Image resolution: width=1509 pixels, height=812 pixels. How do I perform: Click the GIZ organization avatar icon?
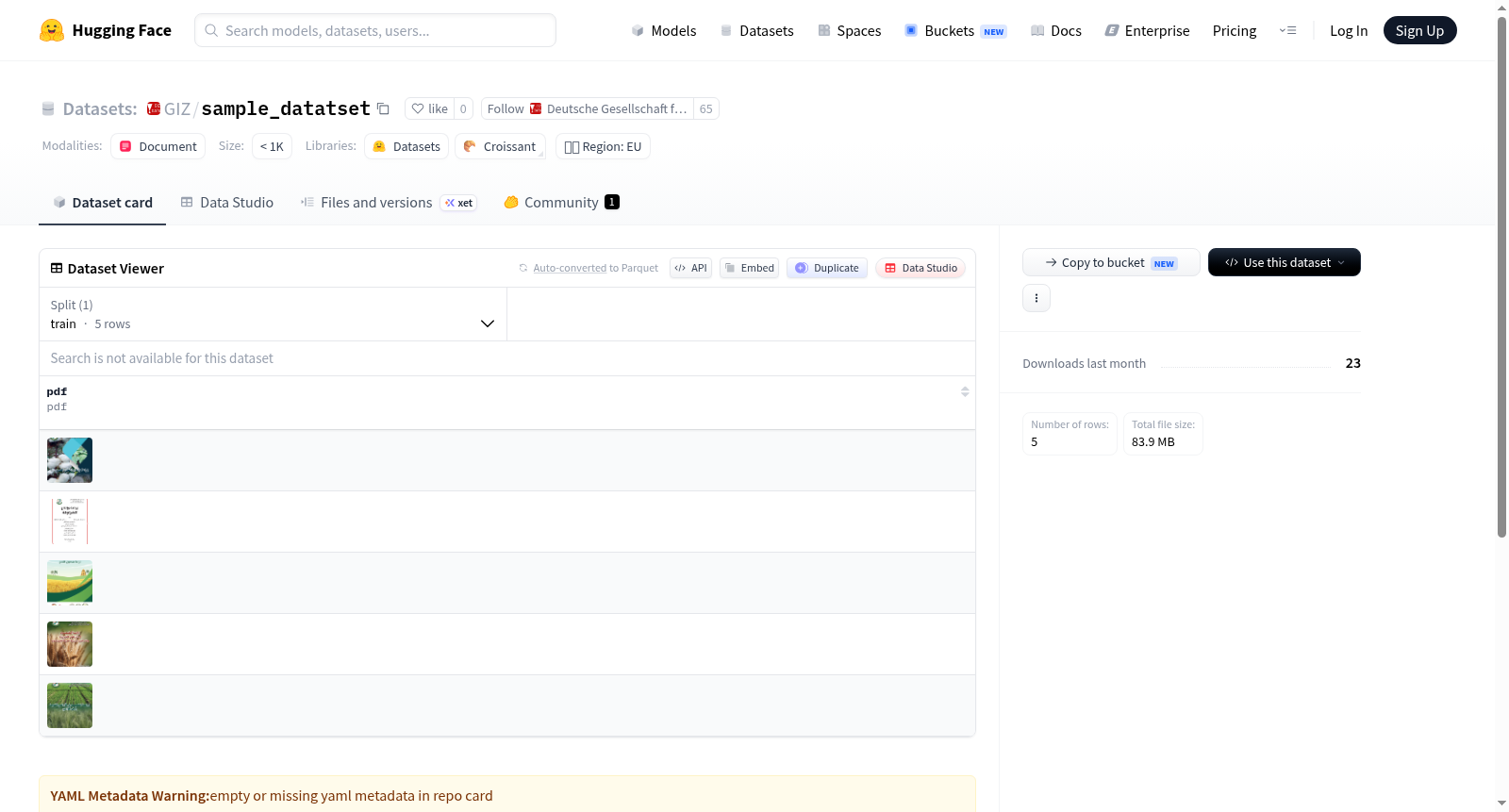point(154,108)
